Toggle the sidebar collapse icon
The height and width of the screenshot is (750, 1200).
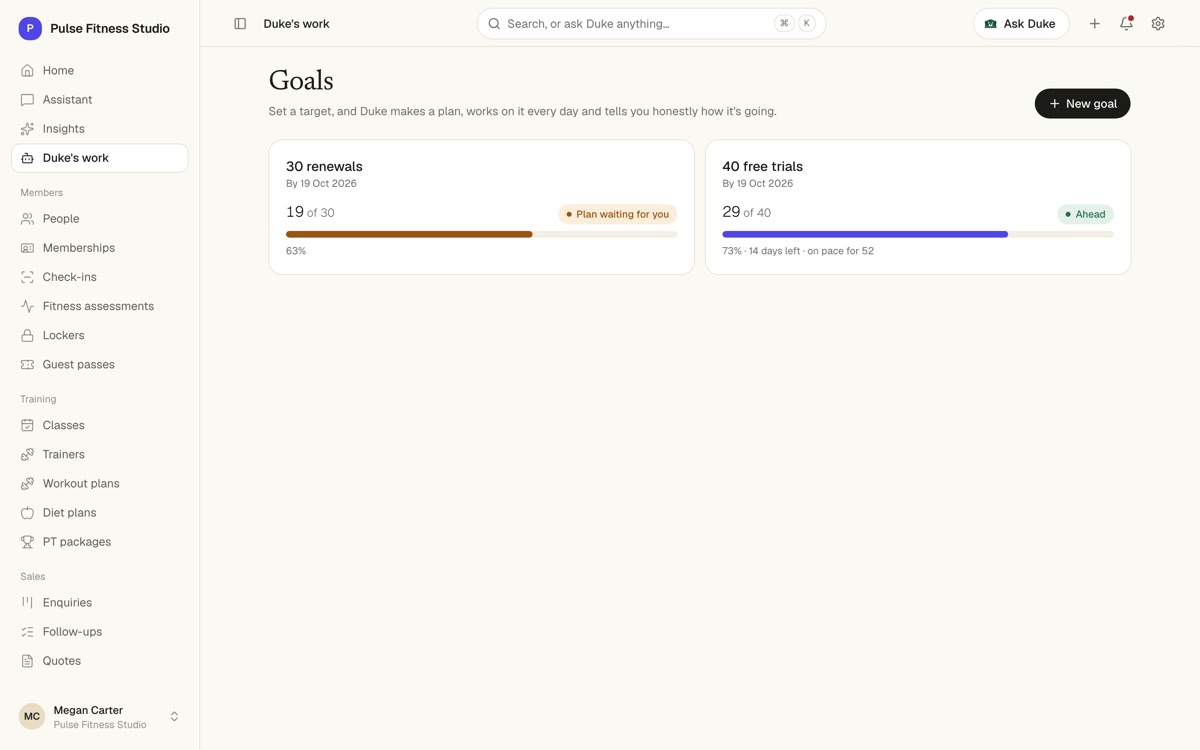tap(240, 24)
